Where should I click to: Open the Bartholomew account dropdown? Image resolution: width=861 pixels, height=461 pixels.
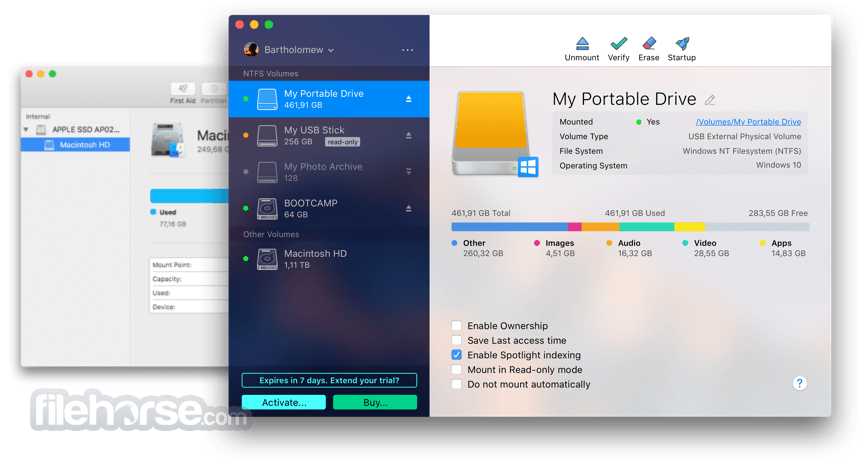click(x=289, y=50)
